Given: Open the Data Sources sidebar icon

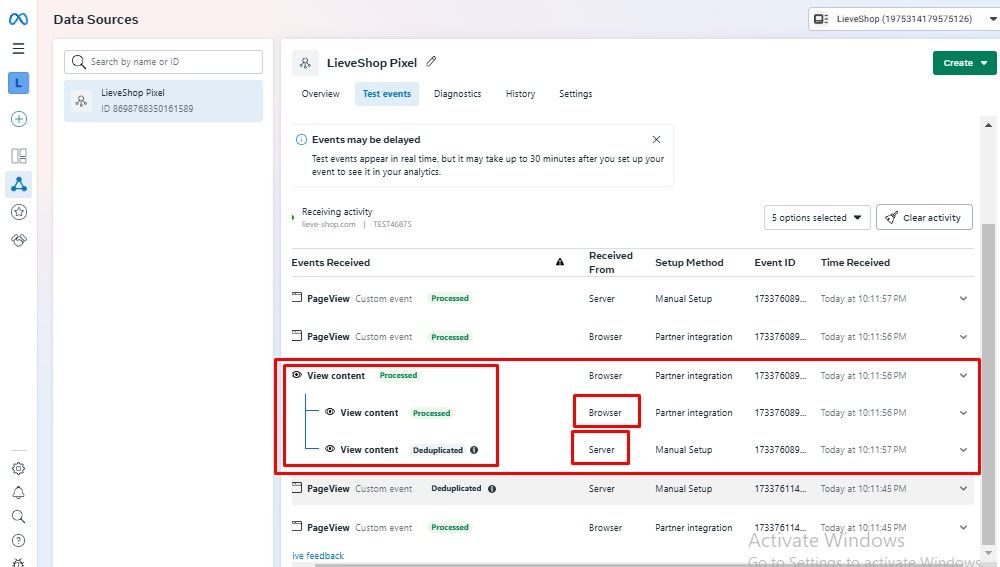Looking at the screenshot, I should [18, 184].
